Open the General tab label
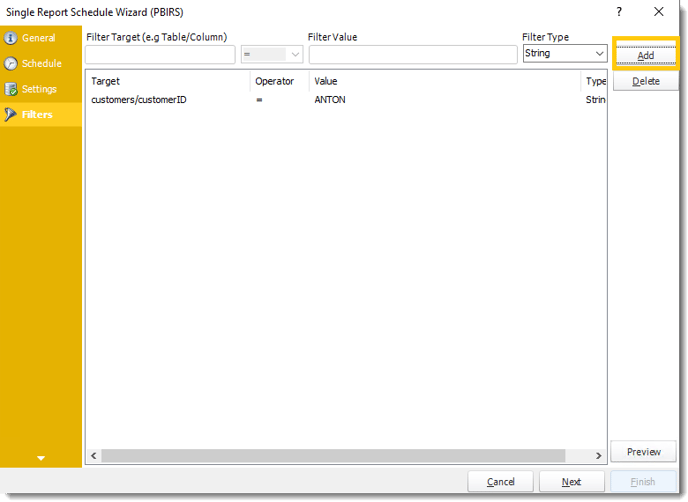Viewport: 688px width, 502px height. coord(39,38)
